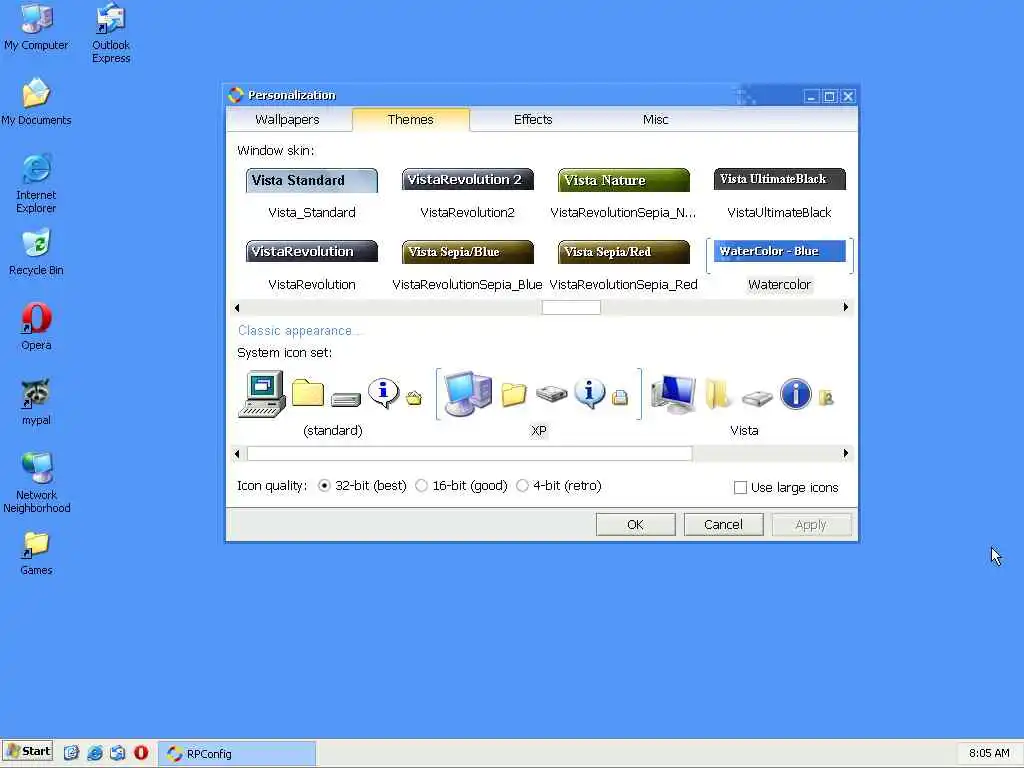
Task: Switch to the Themes tab
Action: click(410, 120)
